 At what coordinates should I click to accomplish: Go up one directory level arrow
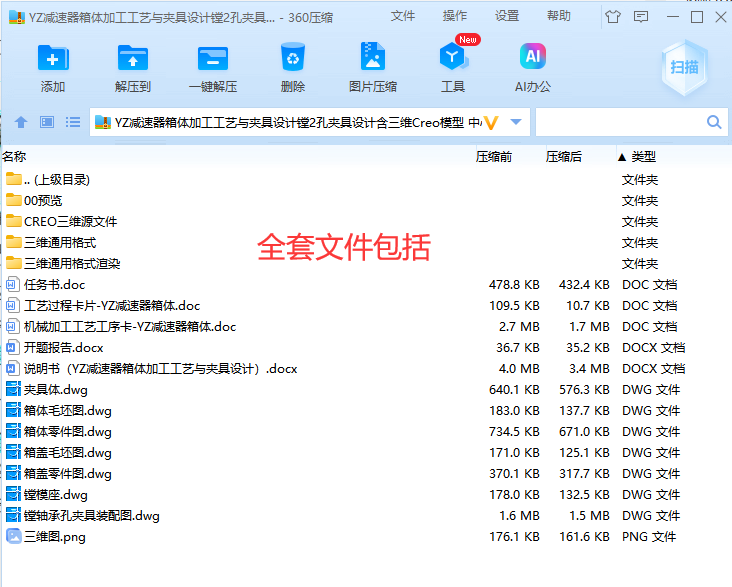(x=21, y=122)
